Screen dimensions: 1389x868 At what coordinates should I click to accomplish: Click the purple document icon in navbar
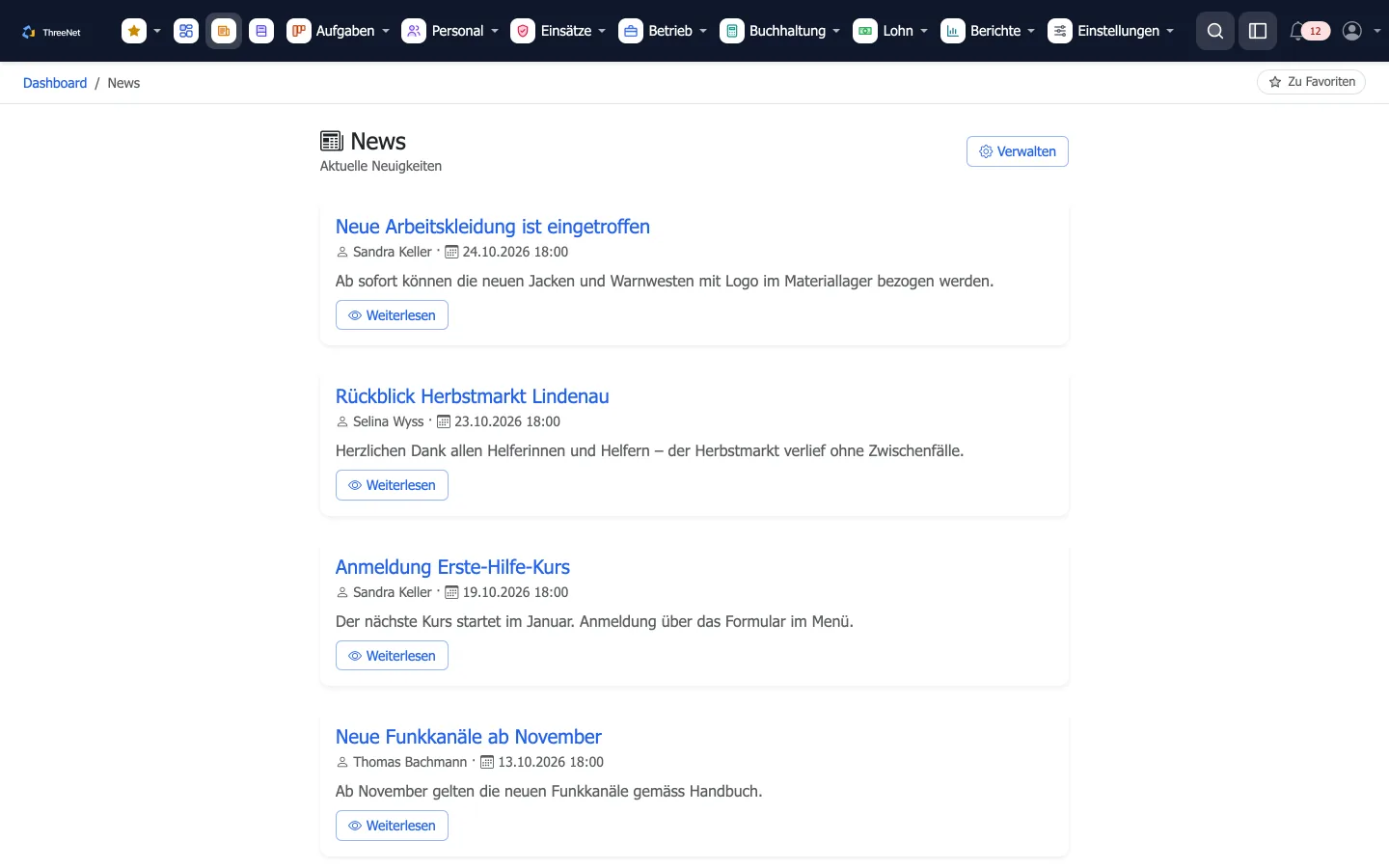pos(261,31)
